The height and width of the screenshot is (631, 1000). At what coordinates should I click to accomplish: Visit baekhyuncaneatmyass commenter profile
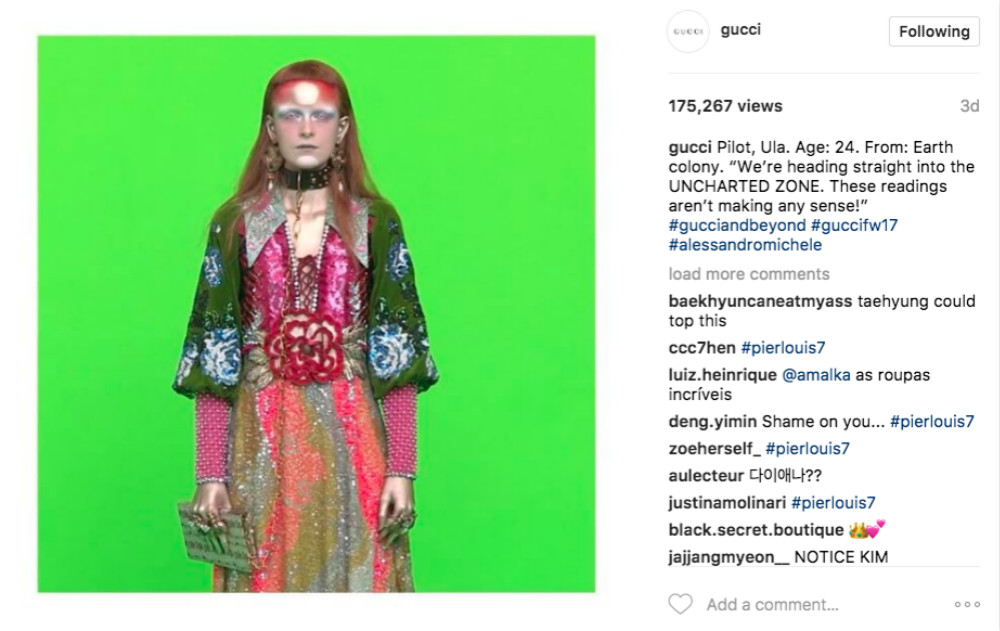[x=760, y=301]
